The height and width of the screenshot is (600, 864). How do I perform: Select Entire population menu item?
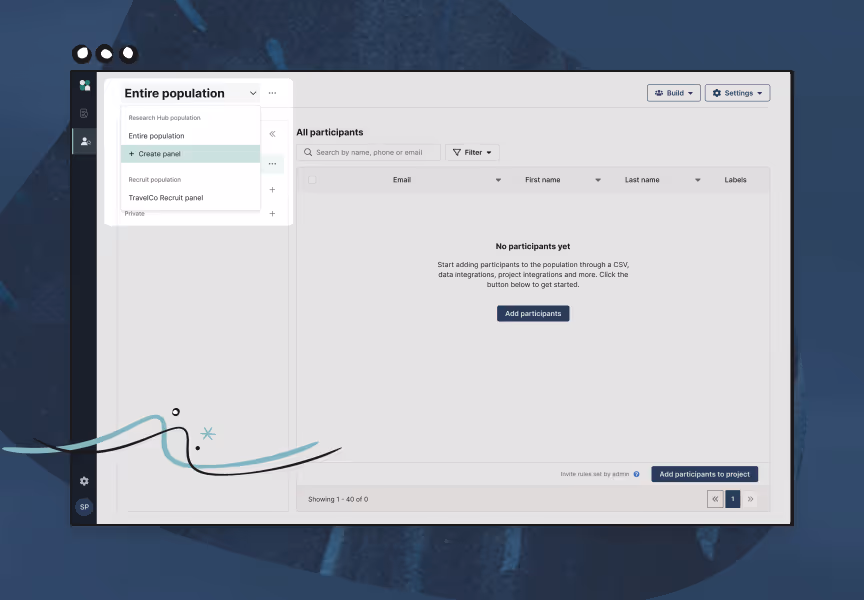click(190, 136)
